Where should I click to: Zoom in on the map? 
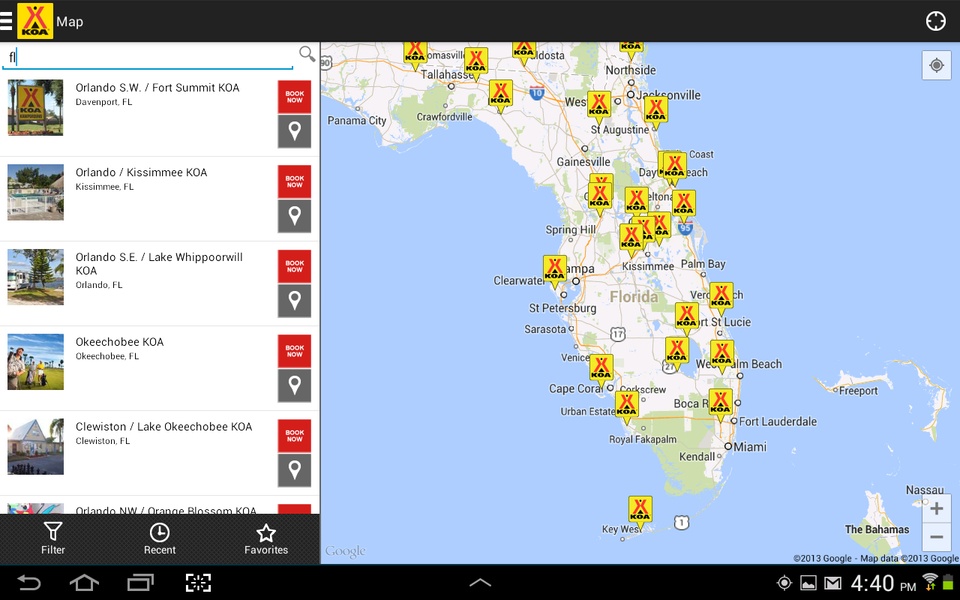[936, 508]
